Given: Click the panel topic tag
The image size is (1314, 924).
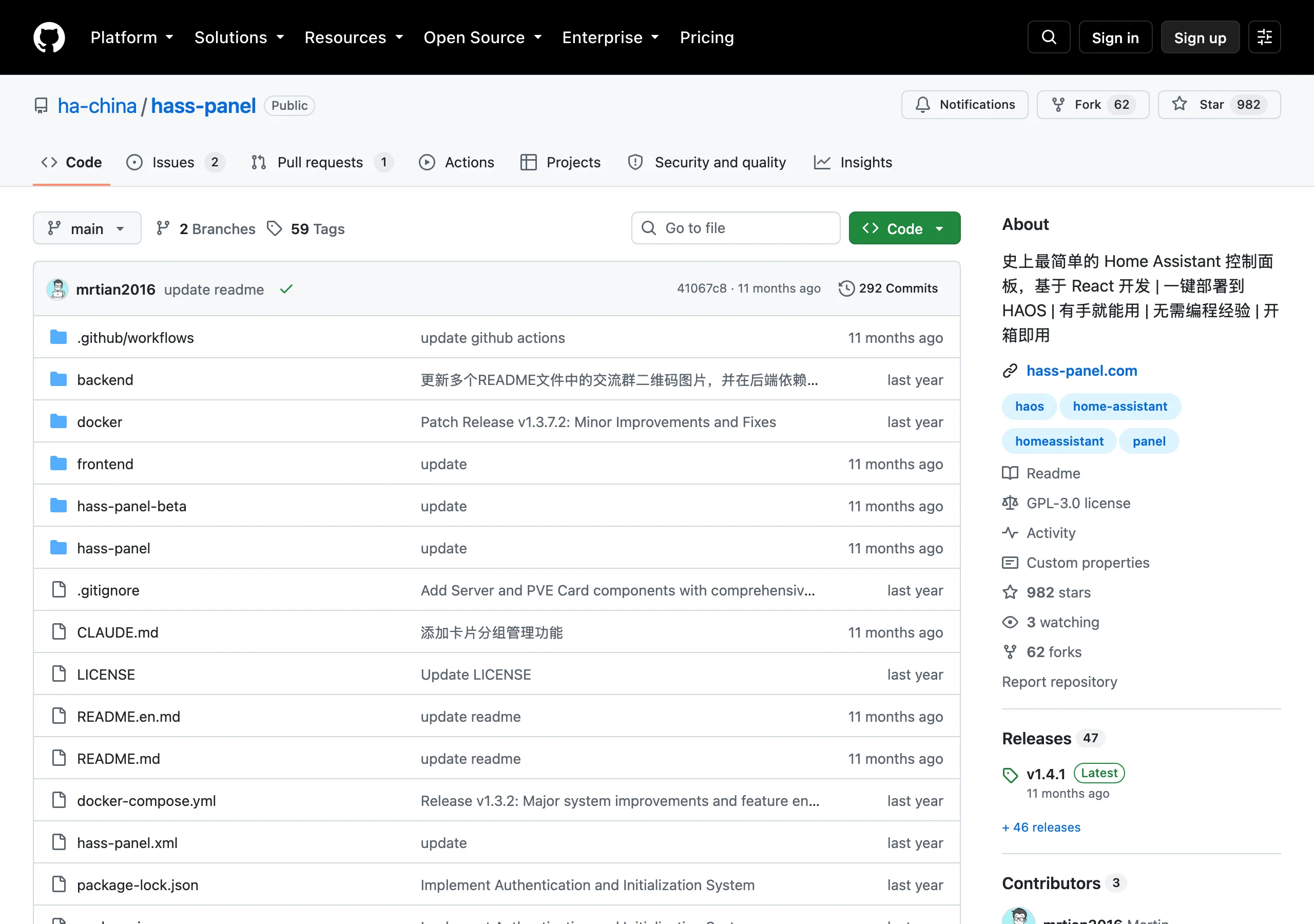Looking at the screenshot, I should (1149, 441).
